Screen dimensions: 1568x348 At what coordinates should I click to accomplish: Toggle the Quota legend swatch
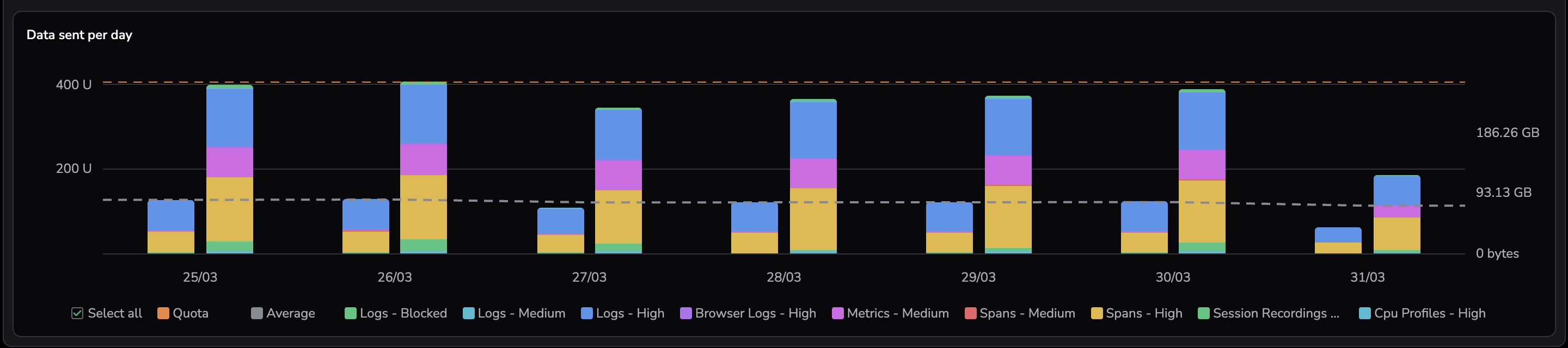click(x=163, y=313)
